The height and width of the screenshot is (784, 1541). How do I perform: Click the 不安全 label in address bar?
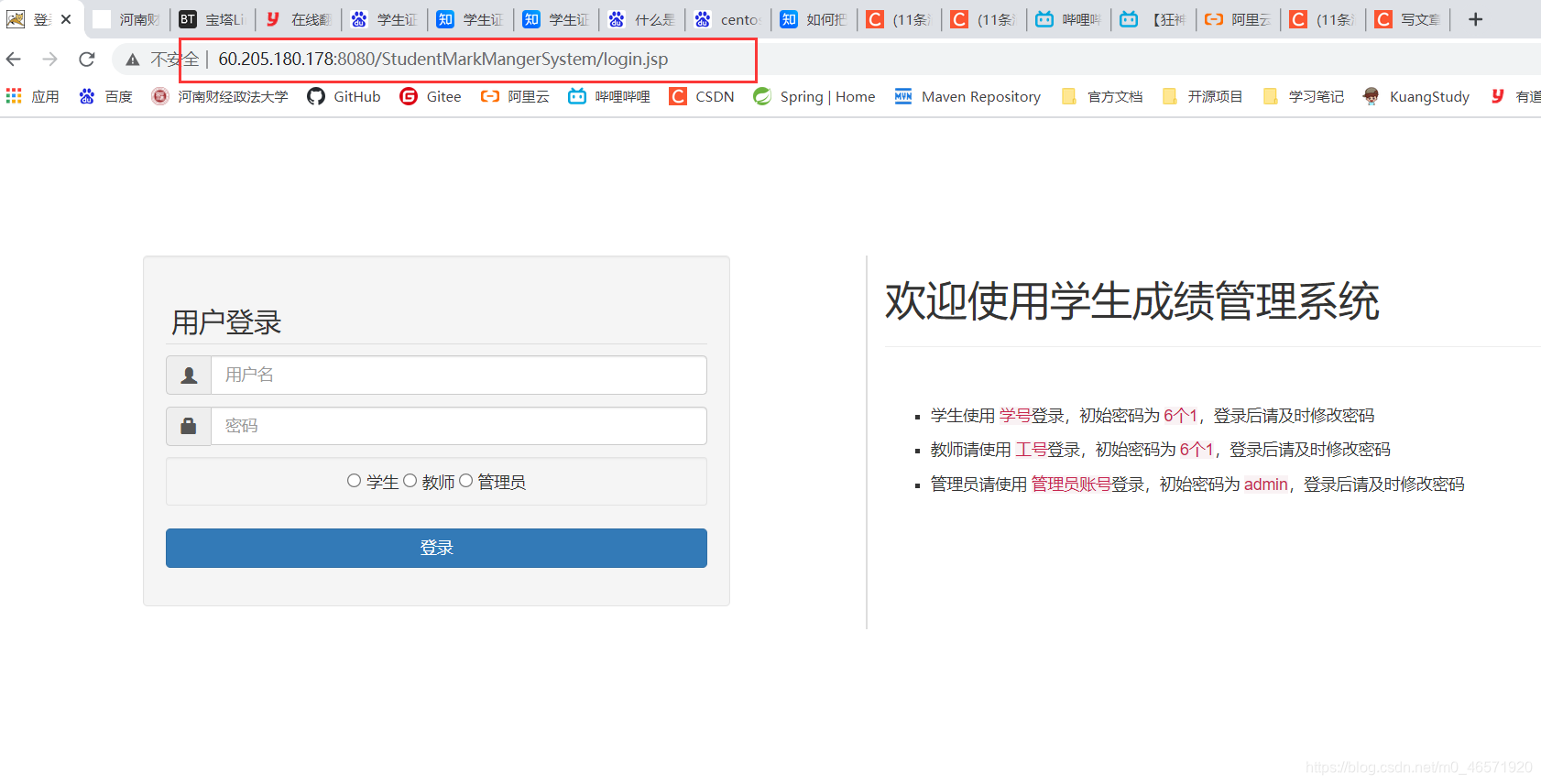(175, 60)
